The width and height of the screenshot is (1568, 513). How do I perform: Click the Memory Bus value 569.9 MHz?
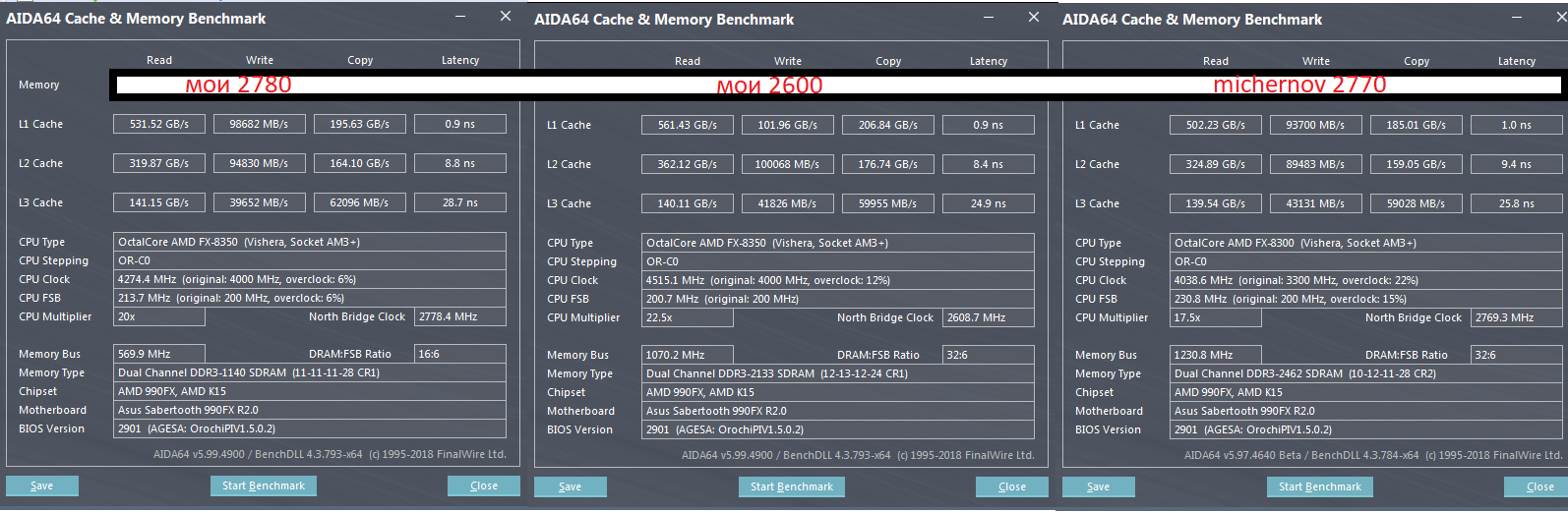159,354
